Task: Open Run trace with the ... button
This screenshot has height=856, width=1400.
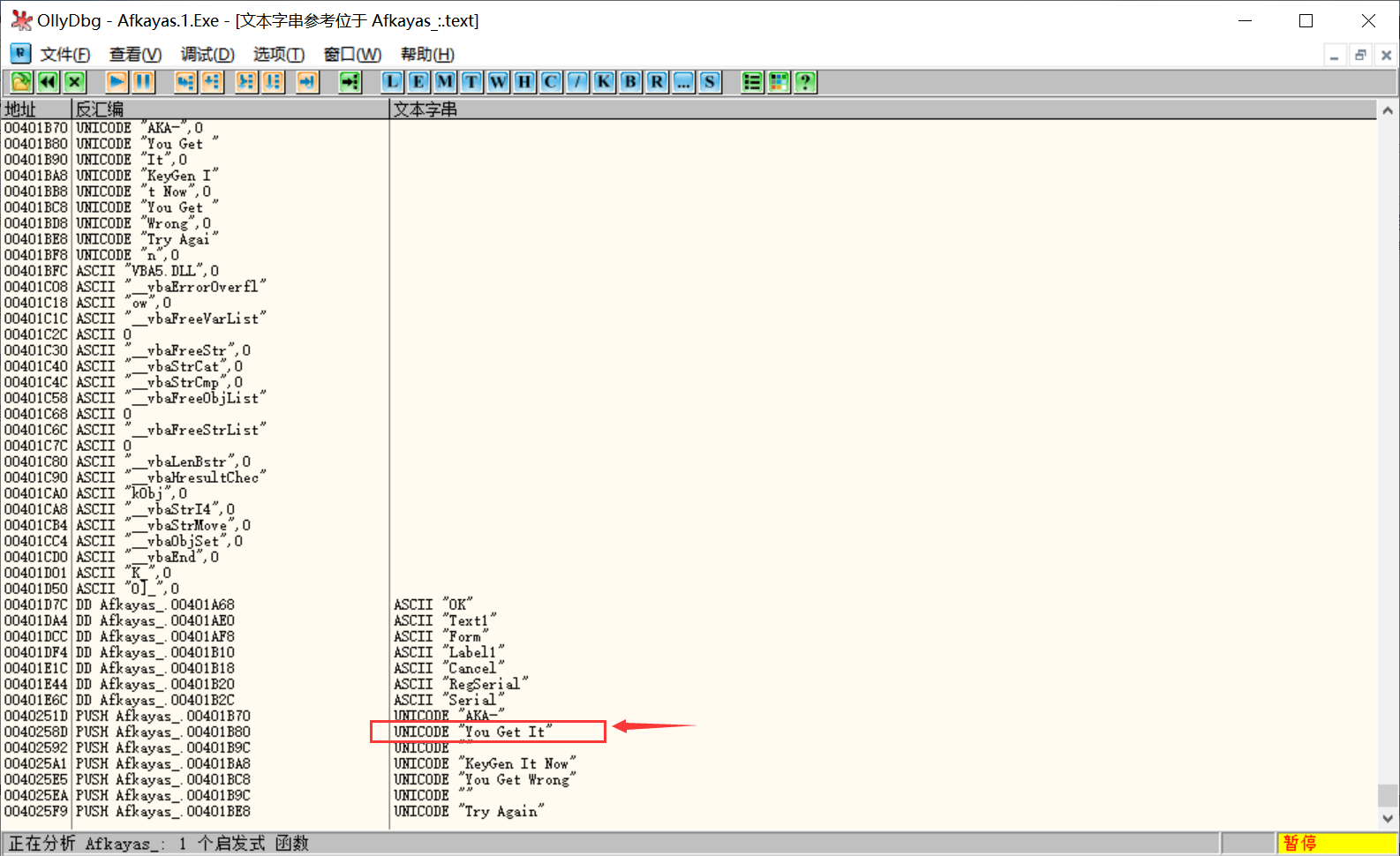Action: 683,82
